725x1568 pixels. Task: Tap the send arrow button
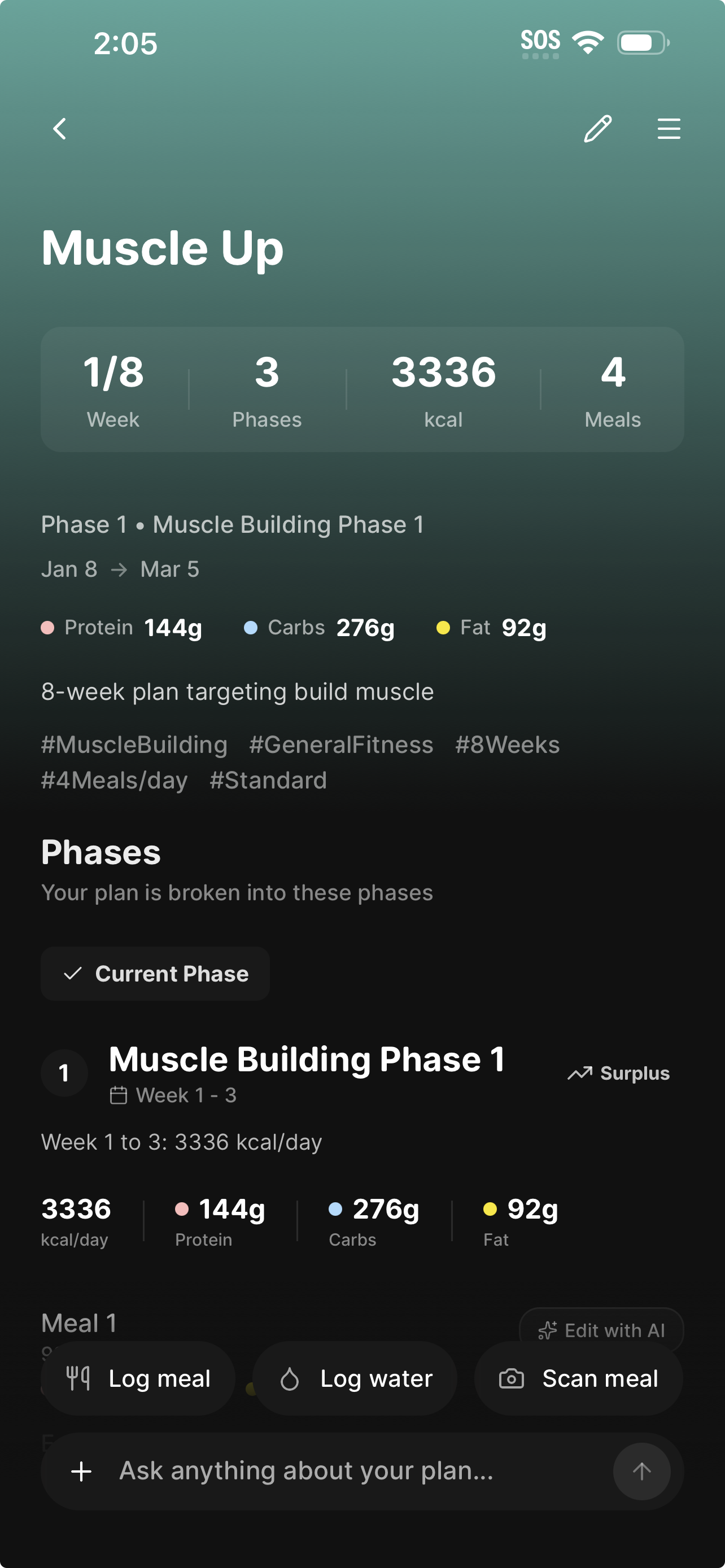click(641, 1471)
